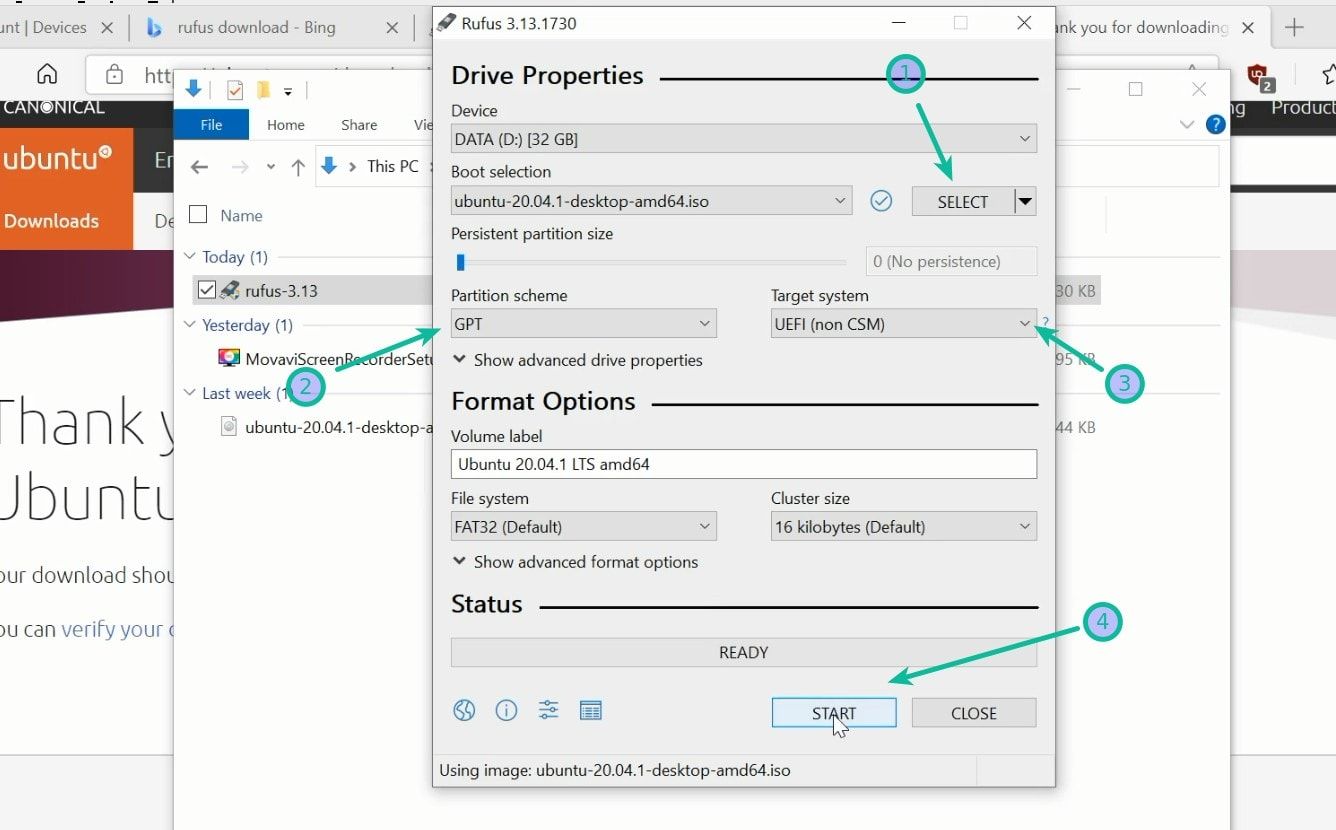Screen dimensions: 1336x830
Task: Open the Cluster size dropdown
Action: pos(903,526)
